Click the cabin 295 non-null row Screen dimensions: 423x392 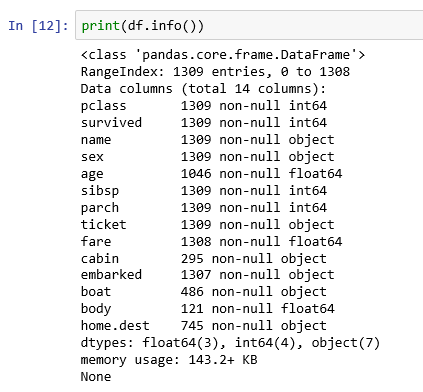[x=204, y=259]
